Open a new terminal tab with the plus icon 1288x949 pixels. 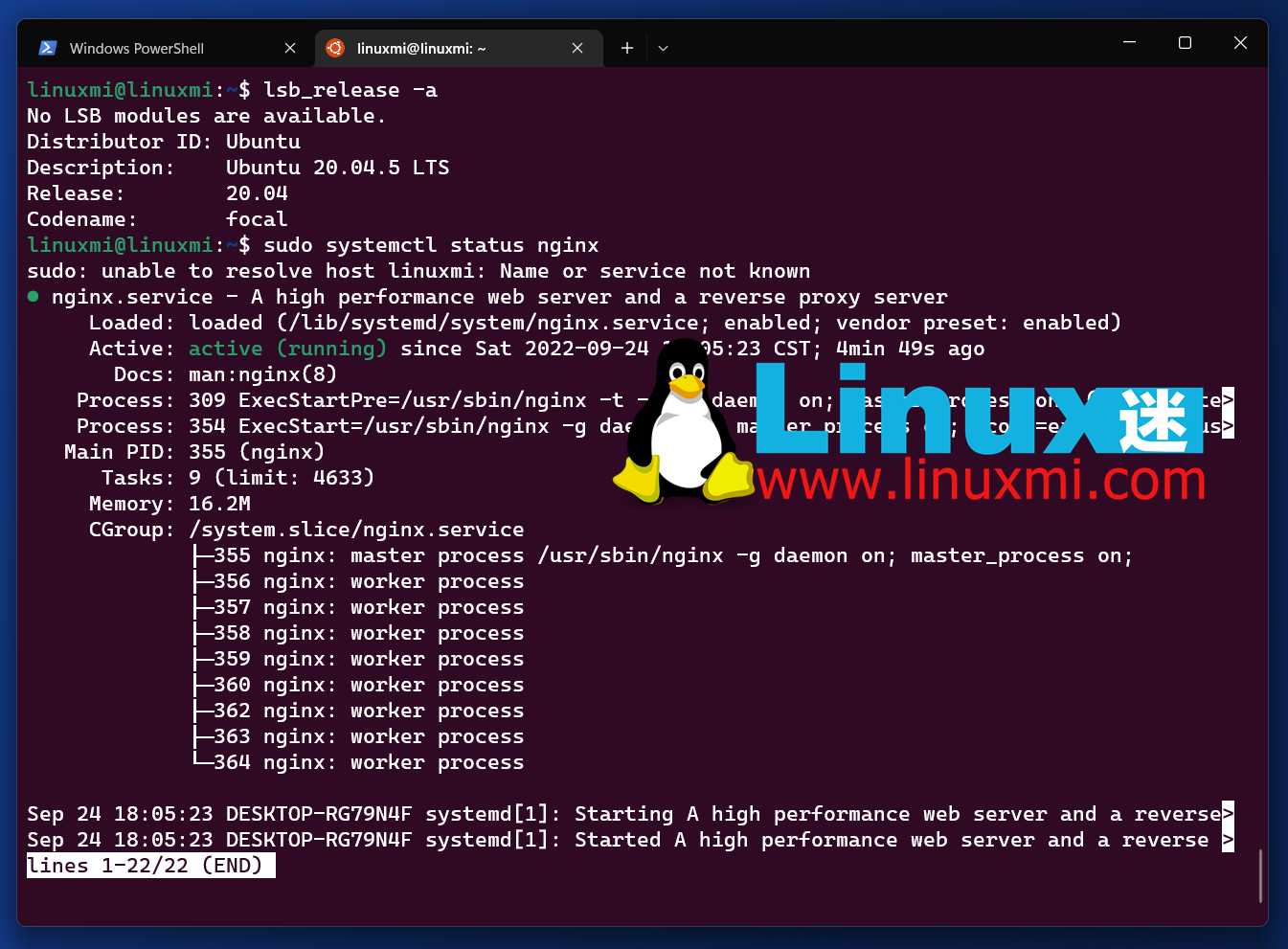(x=626, y=47)
